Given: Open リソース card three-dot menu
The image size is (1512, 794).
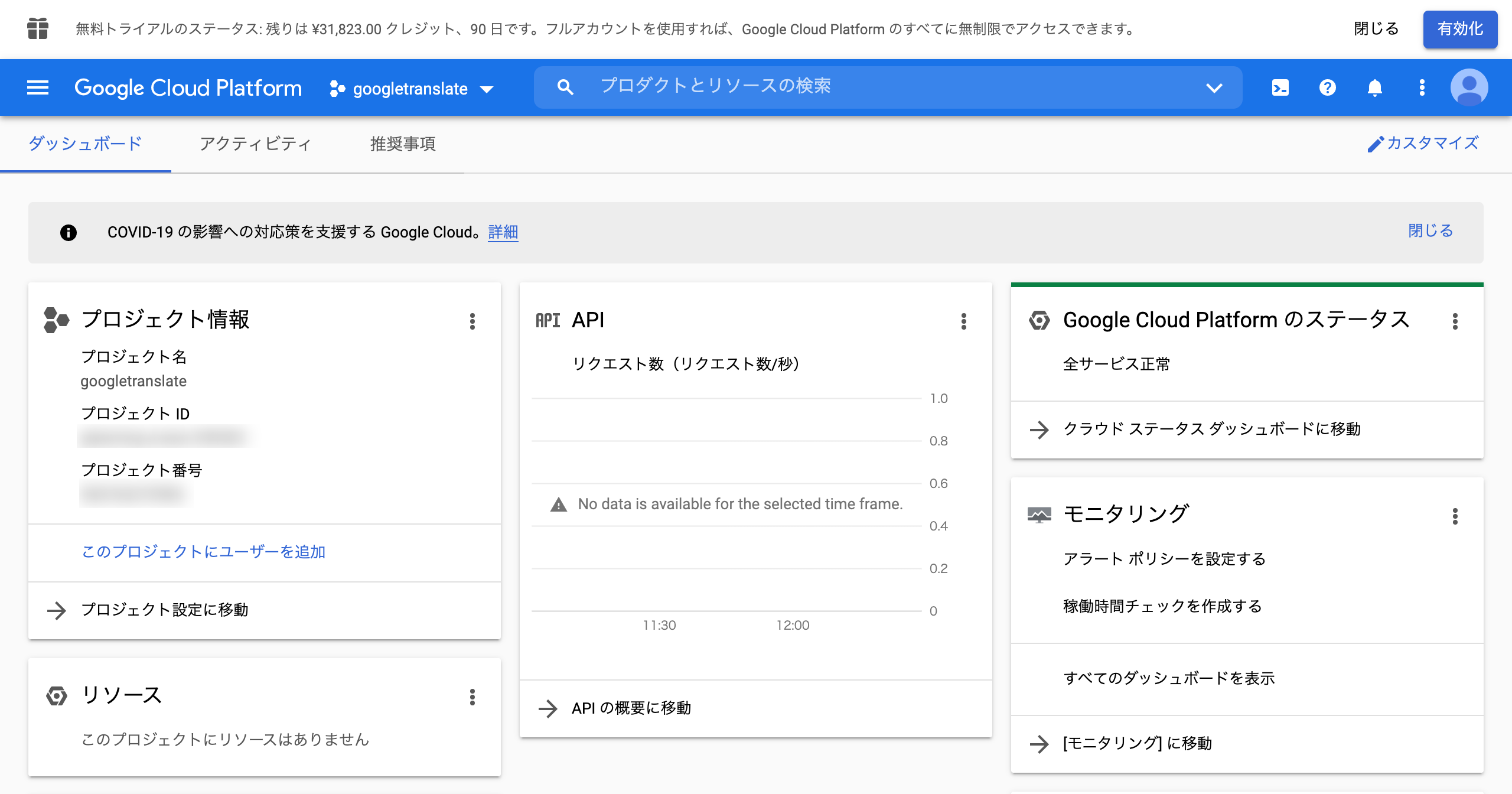Looking at the screenshot, I should (x=472, y=697).
